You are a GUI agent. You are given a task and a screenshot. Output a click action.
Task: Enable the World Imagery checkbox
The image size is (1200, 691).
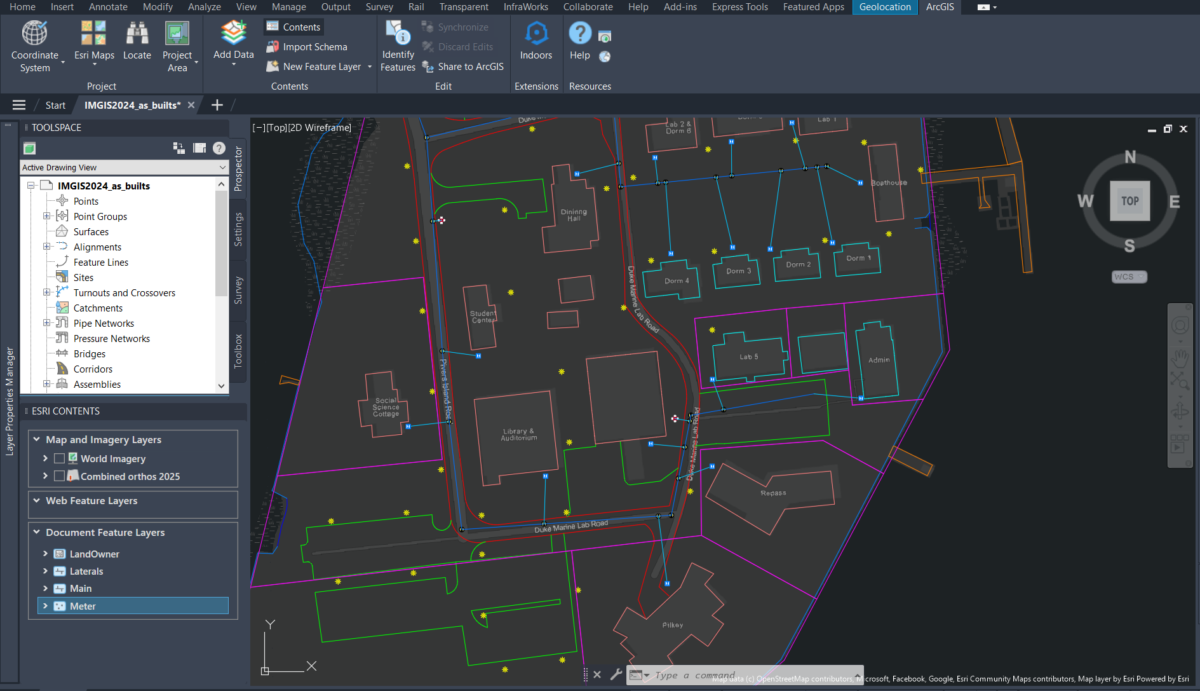coord(59,458)
